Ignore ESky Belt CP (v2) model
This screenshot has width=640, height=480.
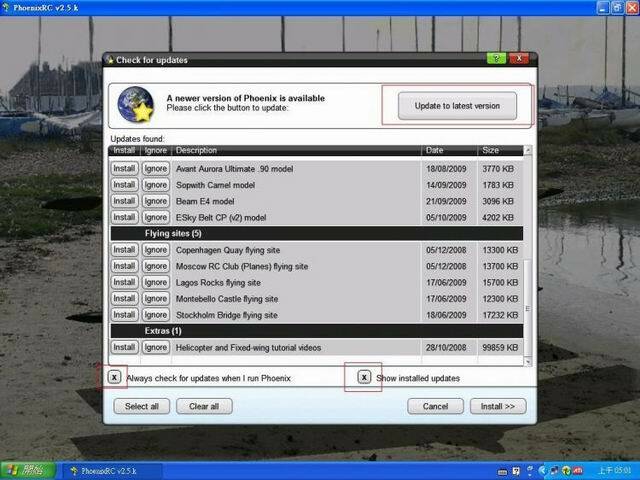pyautogui.click(x=156, y=217)
